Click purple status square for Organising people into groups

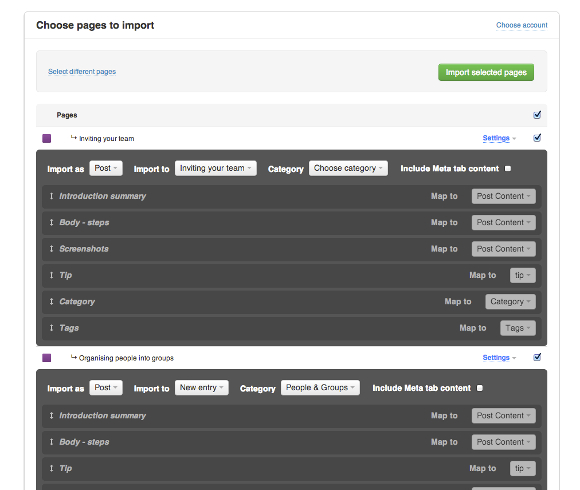(47, 358)
